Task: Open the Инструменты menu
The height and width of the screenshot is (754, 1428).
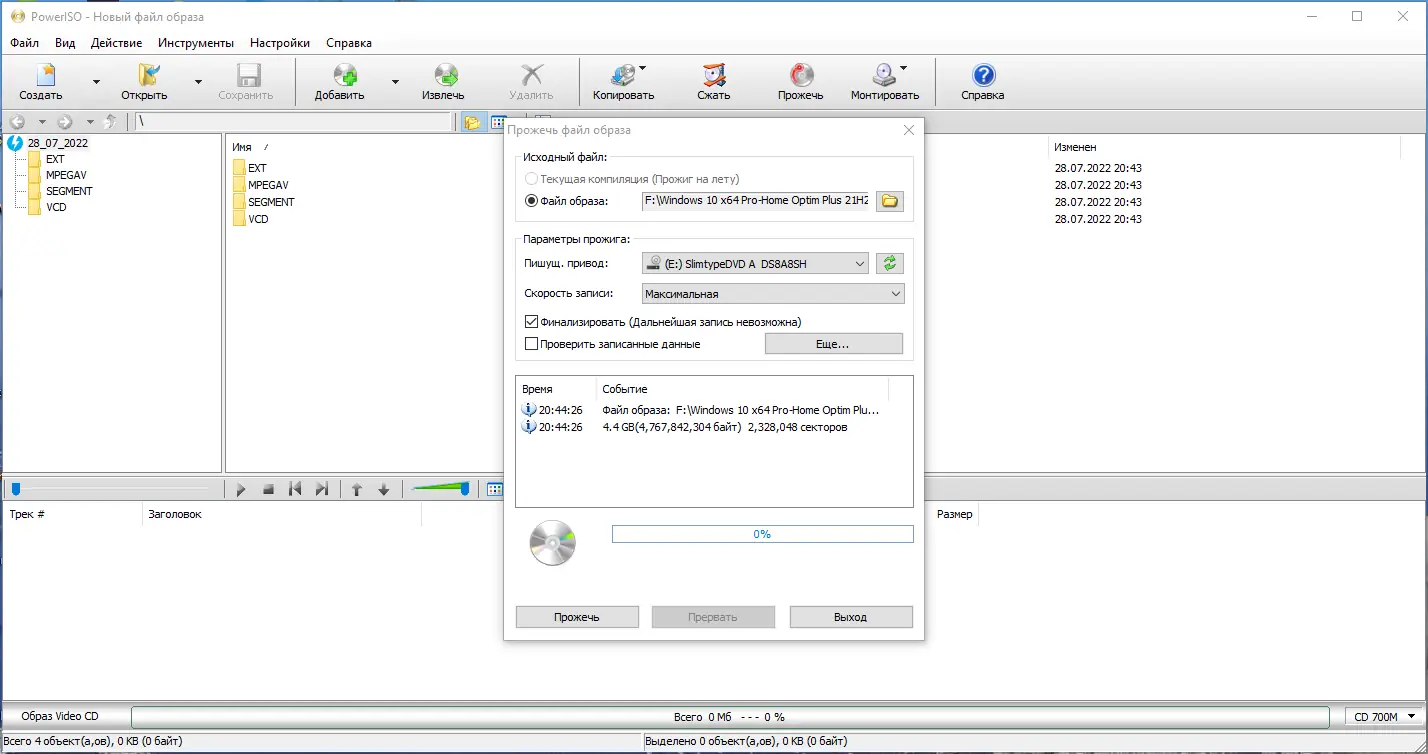Action: (196, 43)
